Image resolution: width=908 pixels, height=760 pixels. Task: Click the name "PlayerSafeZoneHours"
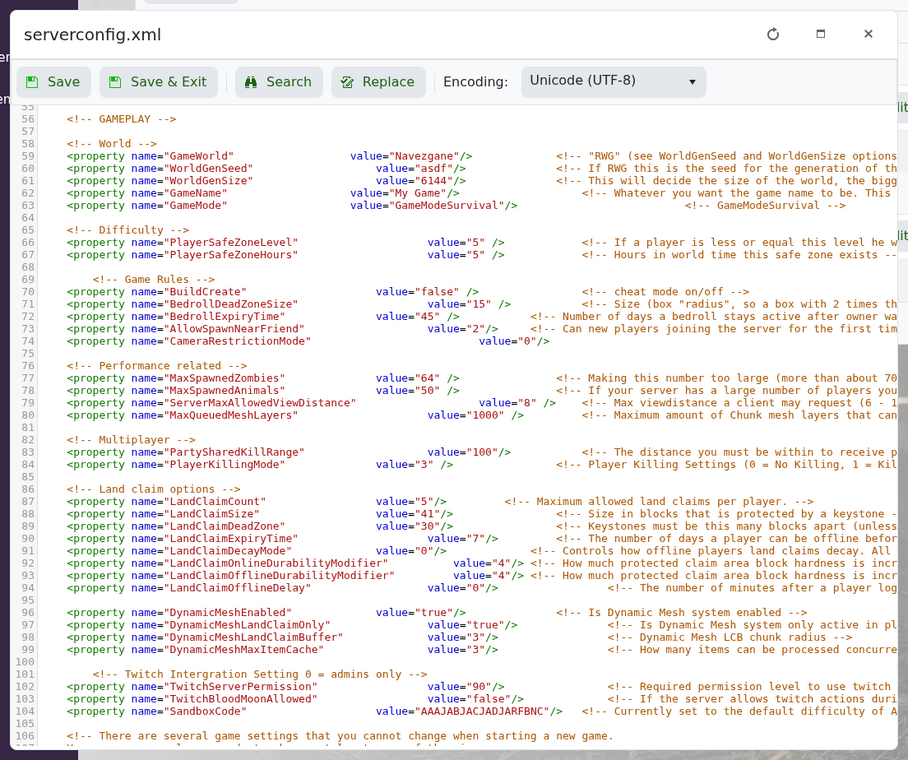(231, 255)
